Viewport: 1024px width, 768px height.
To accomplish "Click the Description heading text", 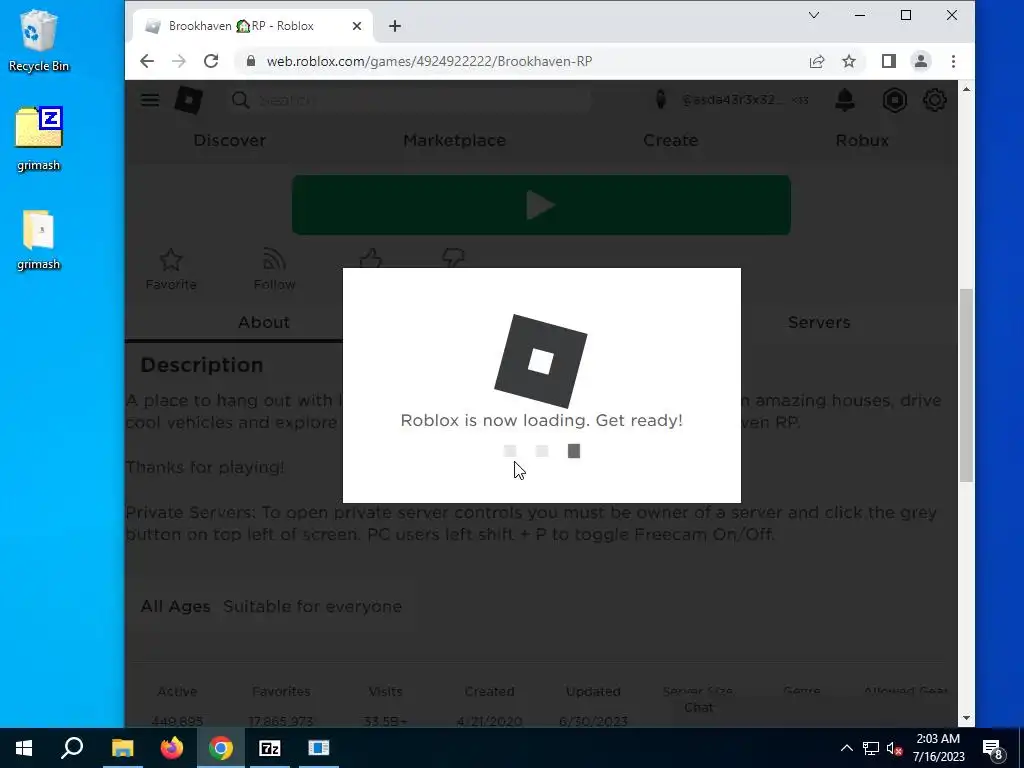I will [201, 365].
